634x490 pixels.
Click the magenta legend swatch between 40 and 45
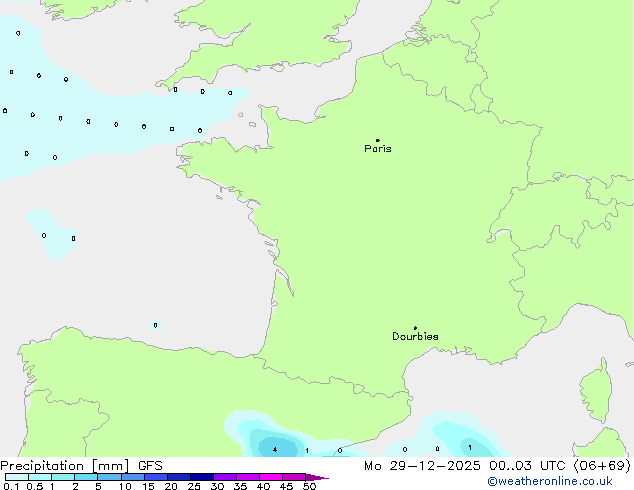click(x=271, y=477)
